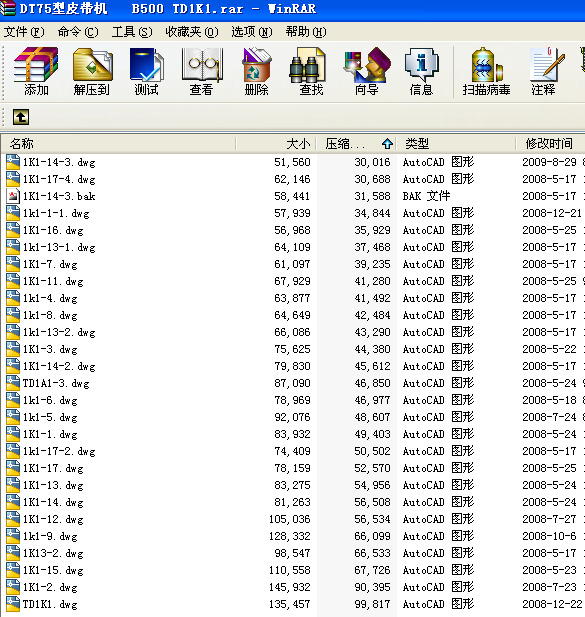
Task: Open the 帮助(H) menu
Action: (306, 32)
